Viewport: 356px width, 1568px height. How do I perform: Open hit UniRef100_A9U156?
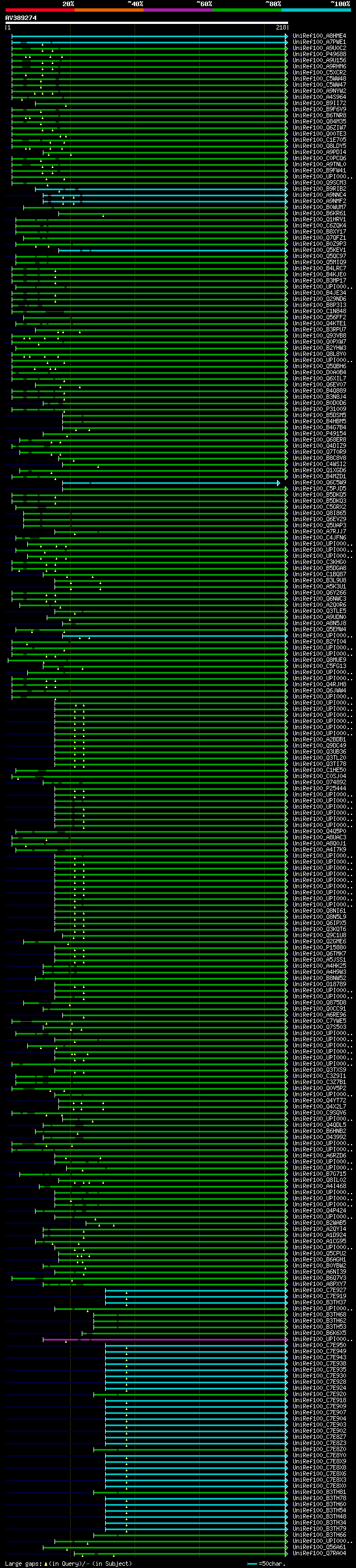tap(319, 60)
